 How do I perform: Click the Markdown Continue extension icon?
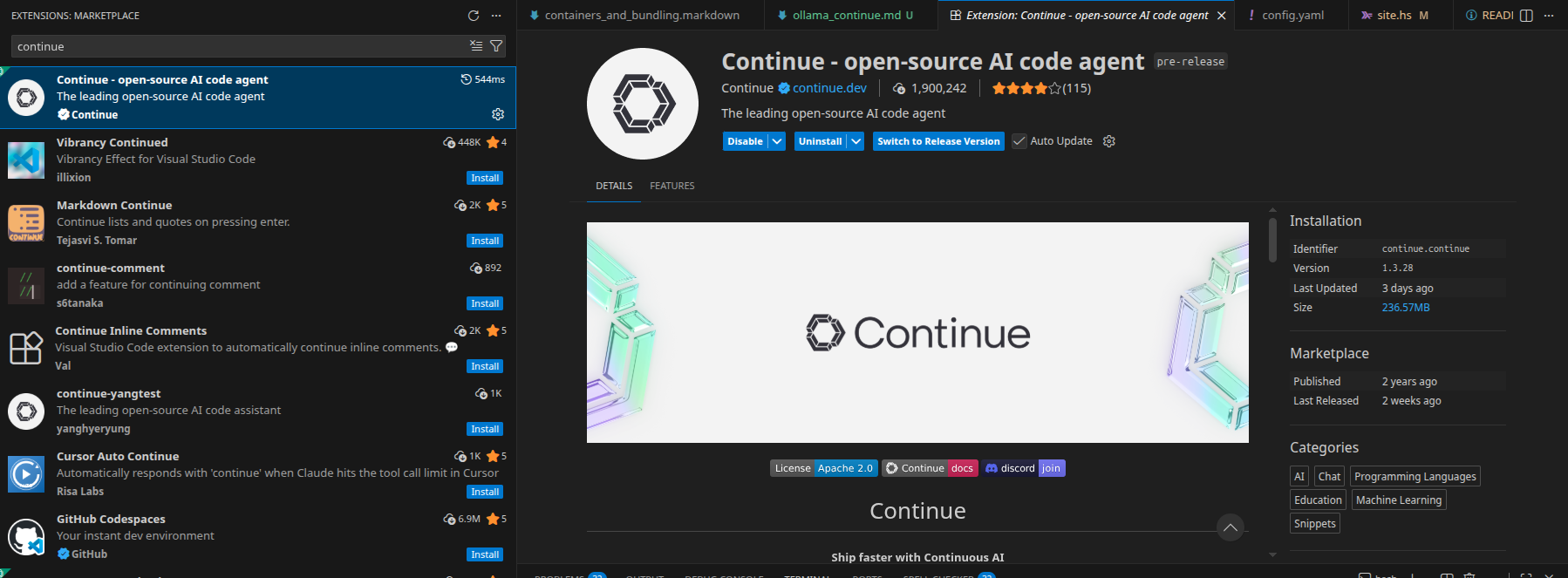26,223
